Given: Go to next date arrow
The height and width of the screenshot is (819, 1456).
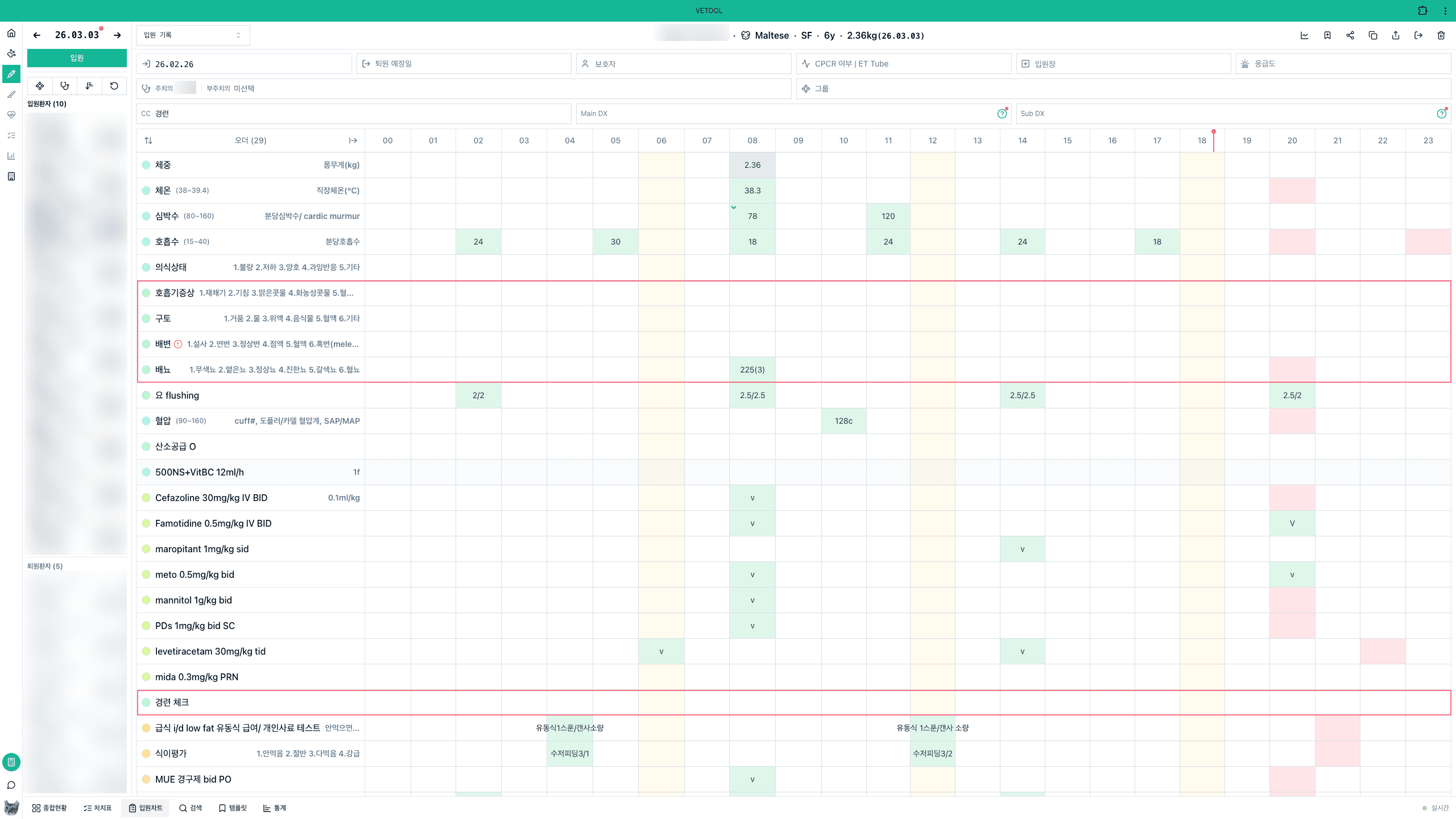Looking at the screenshot, I should pos(117,35).
